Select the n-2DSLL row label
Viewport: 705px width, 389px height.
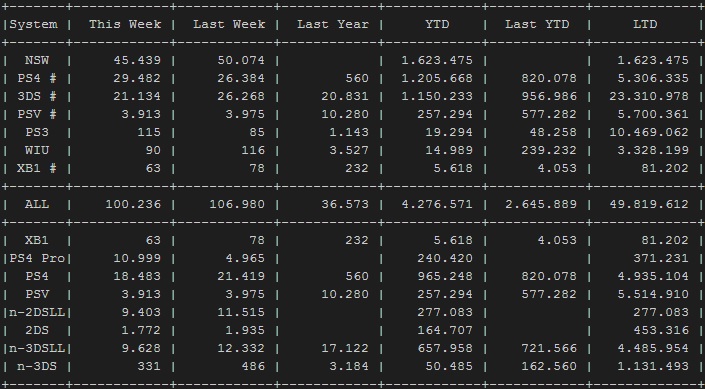coord(37,312)
